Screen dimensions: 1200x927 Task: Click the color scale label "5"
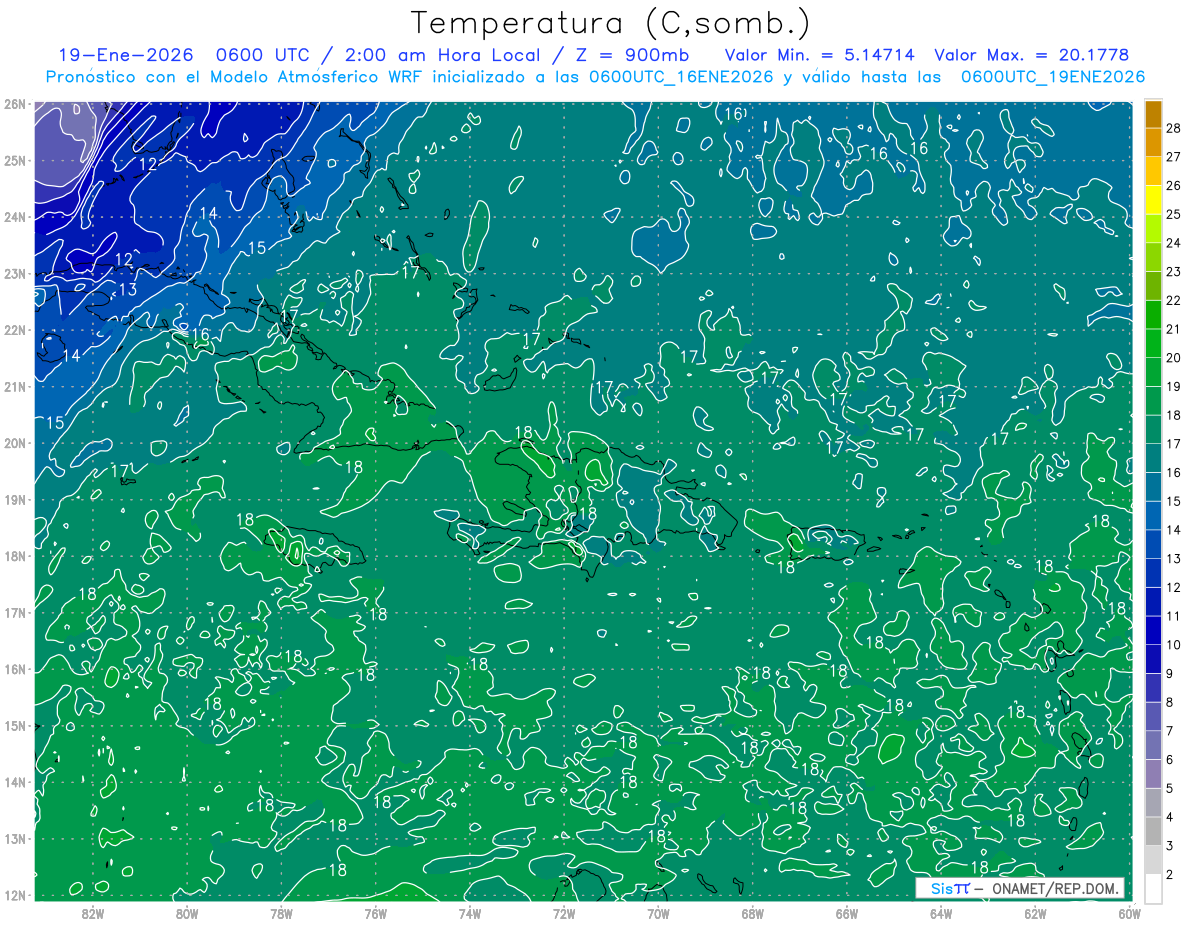tap(1170, 788)
